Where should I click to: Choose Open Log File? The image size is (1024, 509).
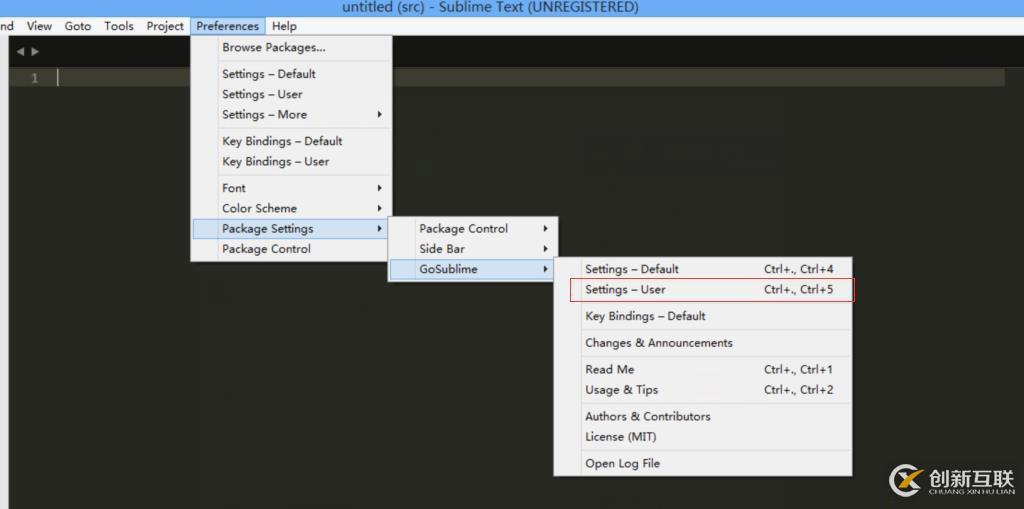[703, 464]
